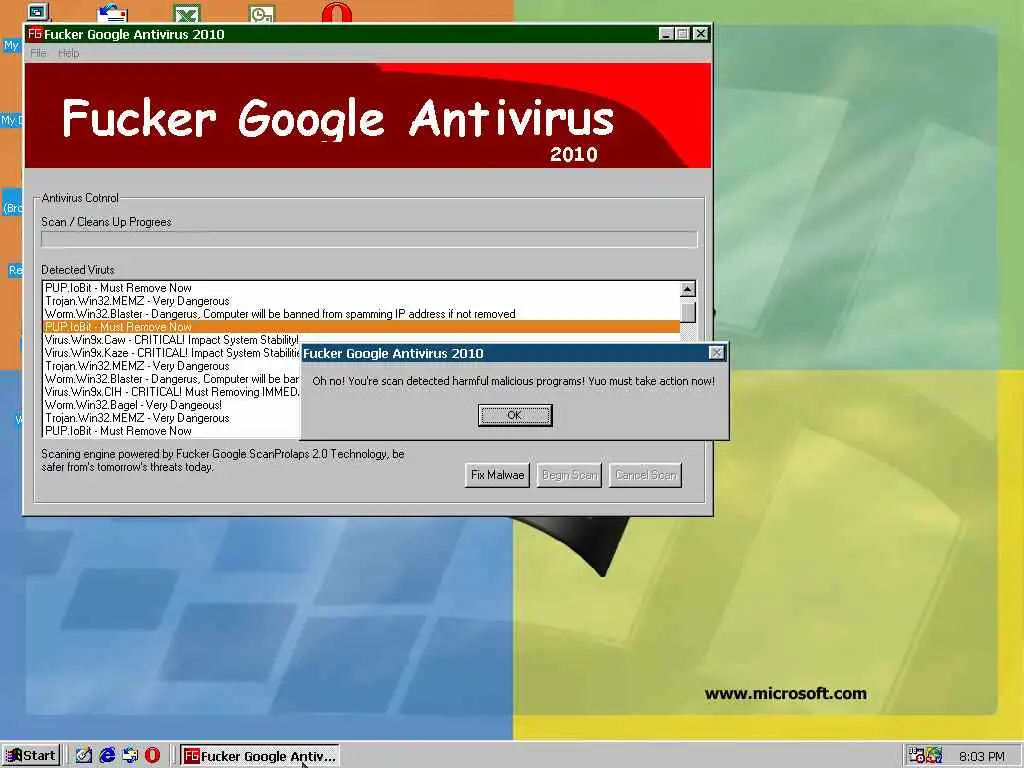Viewport: 1024px width, 768px height.
Task: Click OK in the malicious programs warning dialog
Action: 515,415
